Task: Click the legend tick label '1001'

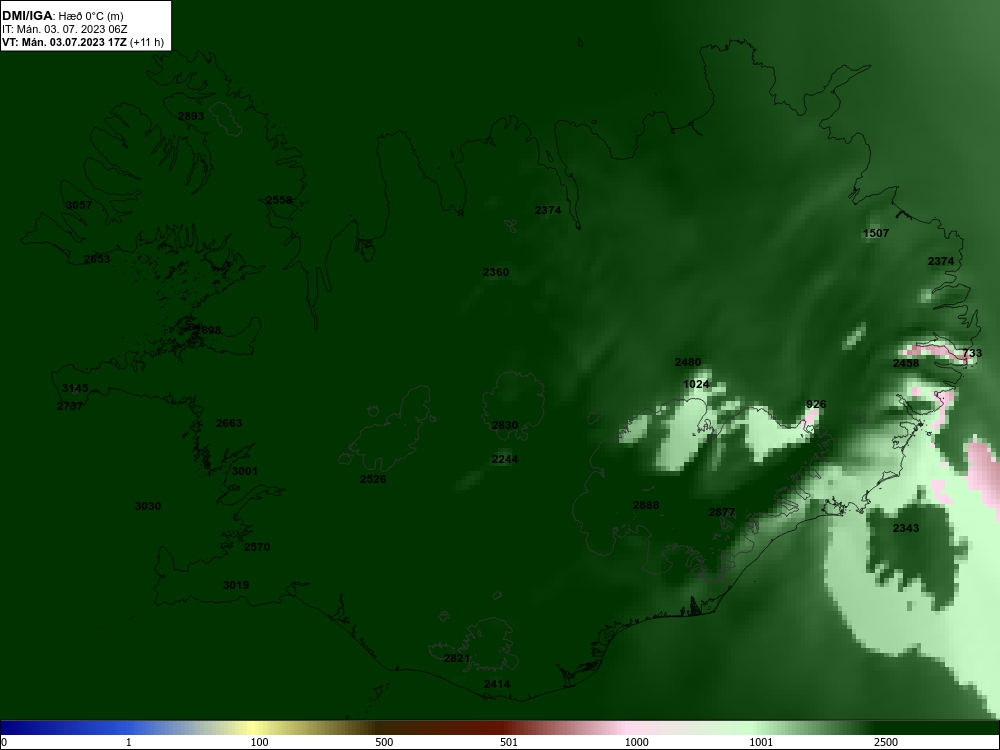Action: (761, 742)
